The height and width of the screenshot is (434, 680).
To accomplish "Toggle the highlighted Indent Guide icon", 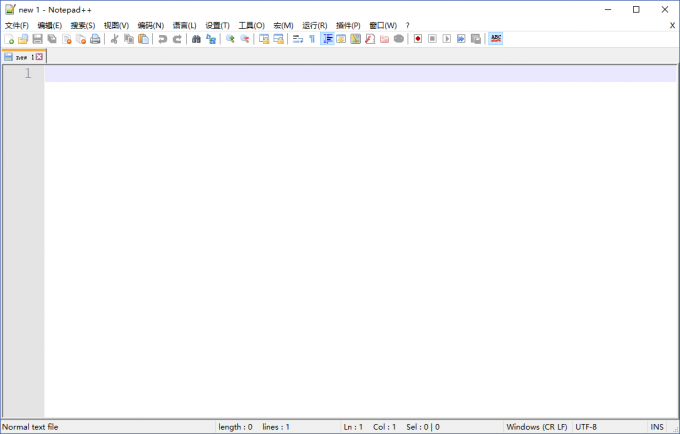I will click(x=327, y=39).
